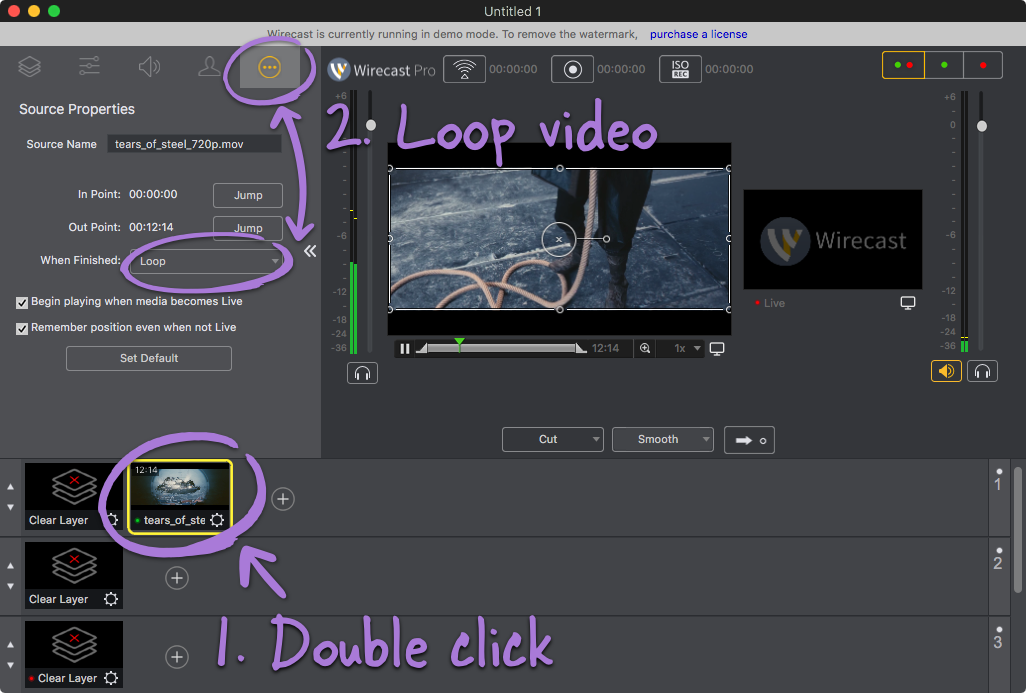
Task: Select the red live-only layout
Action: (x=983, y=65)
